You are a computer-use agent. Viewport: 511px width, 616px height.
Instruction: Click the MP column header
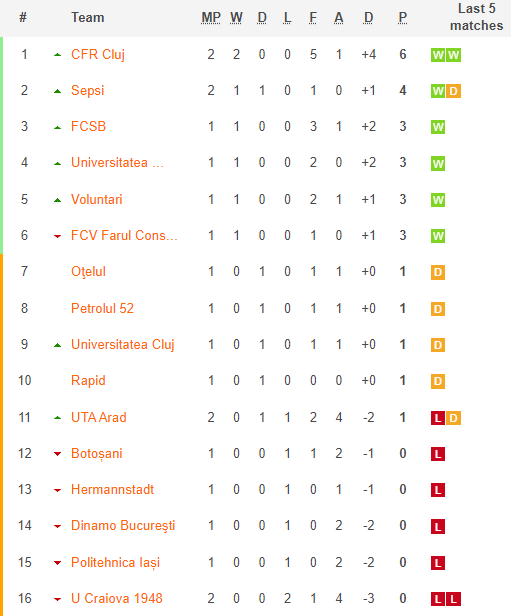tap(211, 18)
